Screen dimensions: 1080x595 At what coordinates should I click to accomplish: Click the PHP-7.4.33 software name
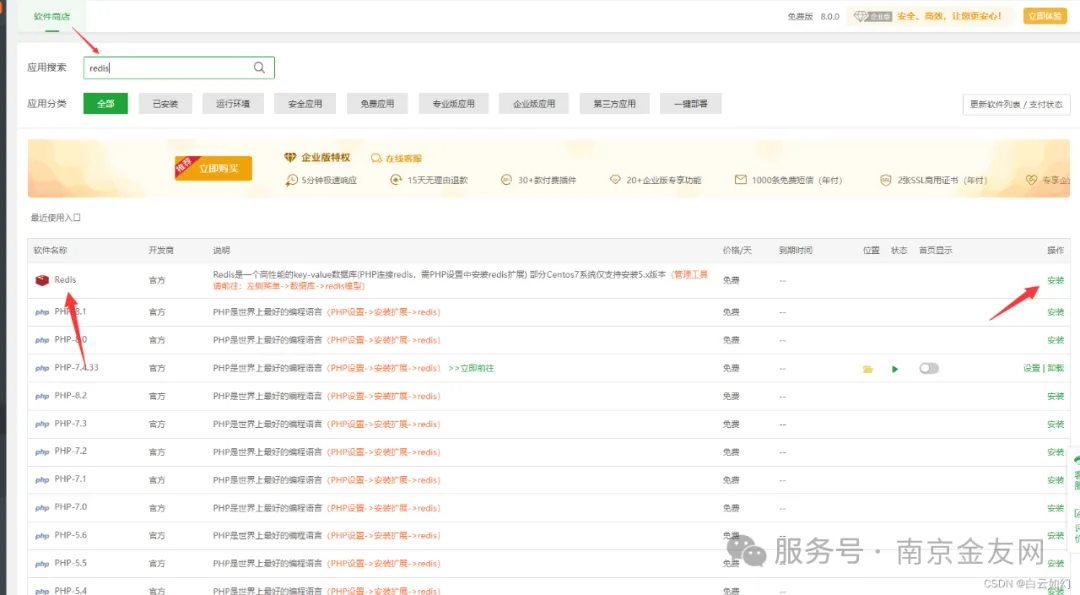coord(76,368)
